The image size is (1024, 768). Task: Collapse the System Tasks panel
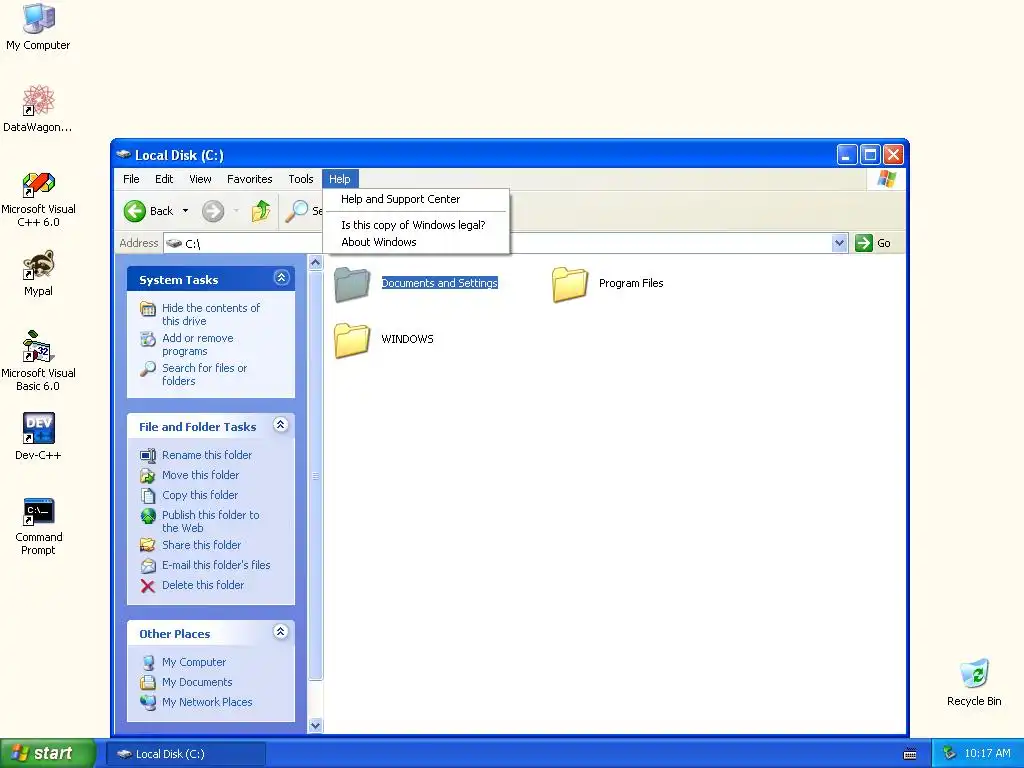point(281,278)
